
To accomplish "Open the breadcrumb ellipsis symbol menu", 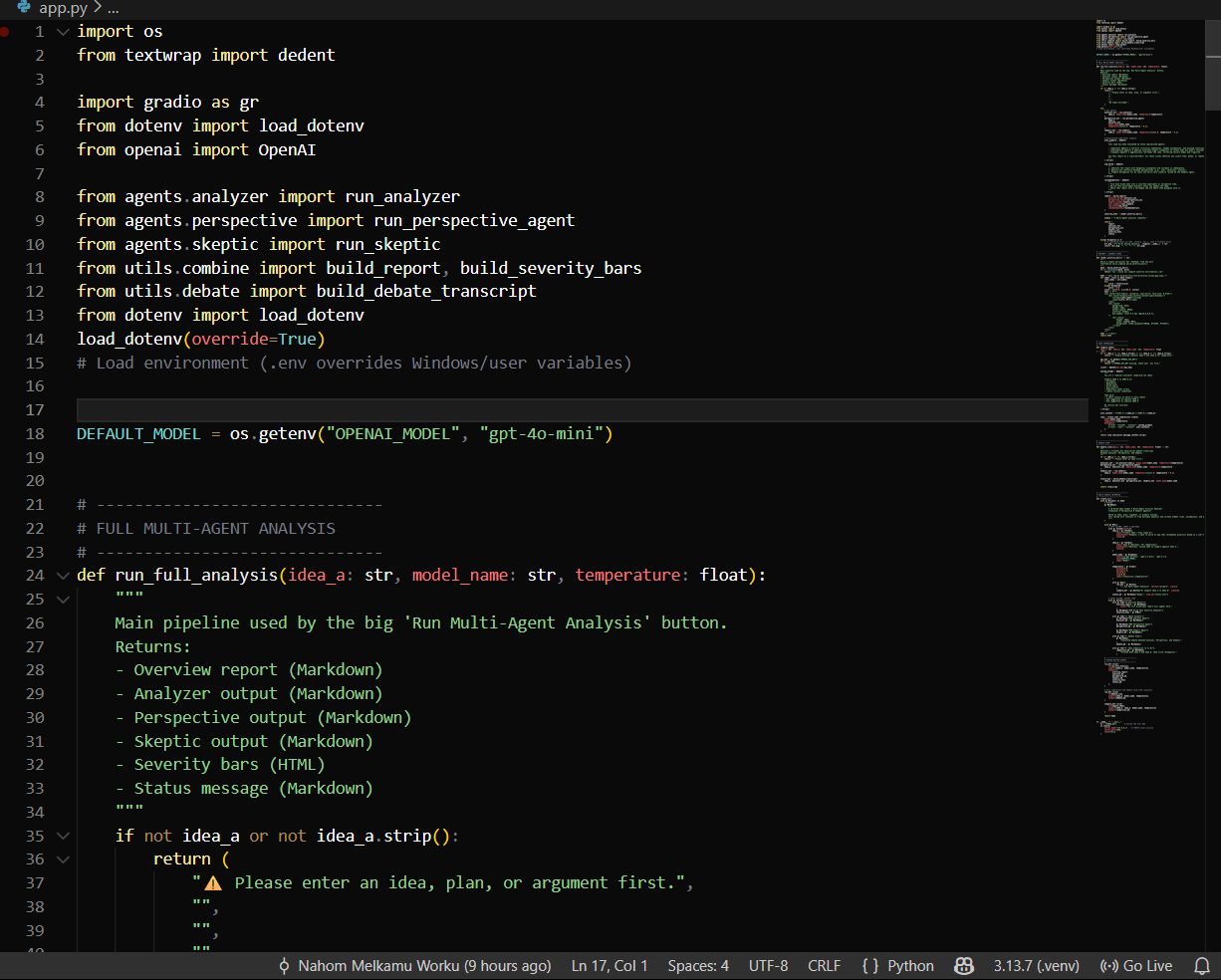I will click(x=113, y=8).
